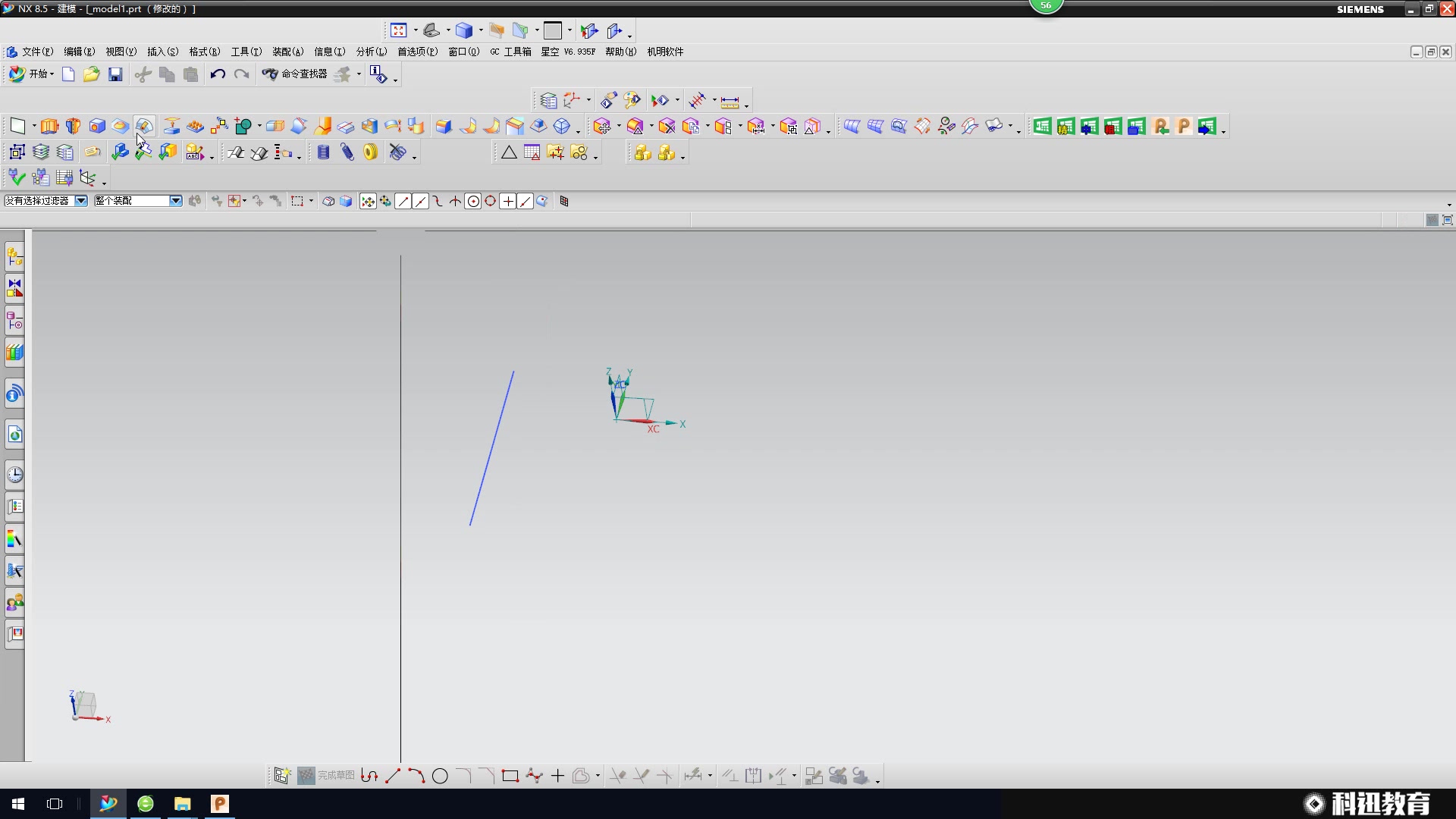The height and width of the screenshot is (819, 1456).
Task: Open the selection filter dropdown
Action: 80,201
